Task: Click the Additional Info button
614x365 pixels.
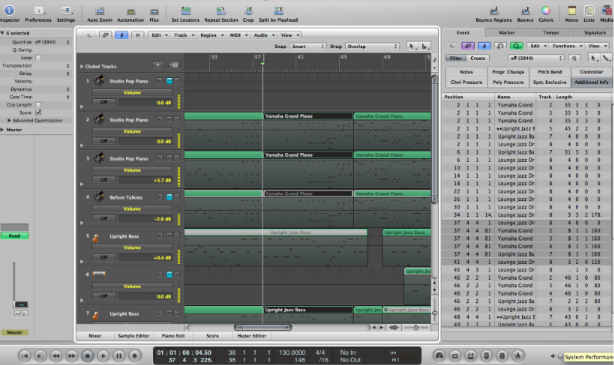Action: [x=591, y=82]
